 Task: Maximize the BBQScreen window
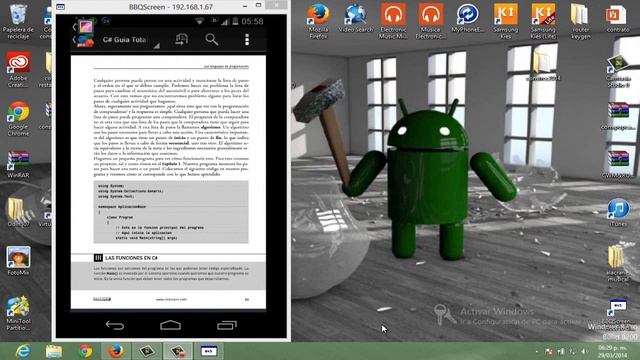pyautogui.click(x=258, y=6)
